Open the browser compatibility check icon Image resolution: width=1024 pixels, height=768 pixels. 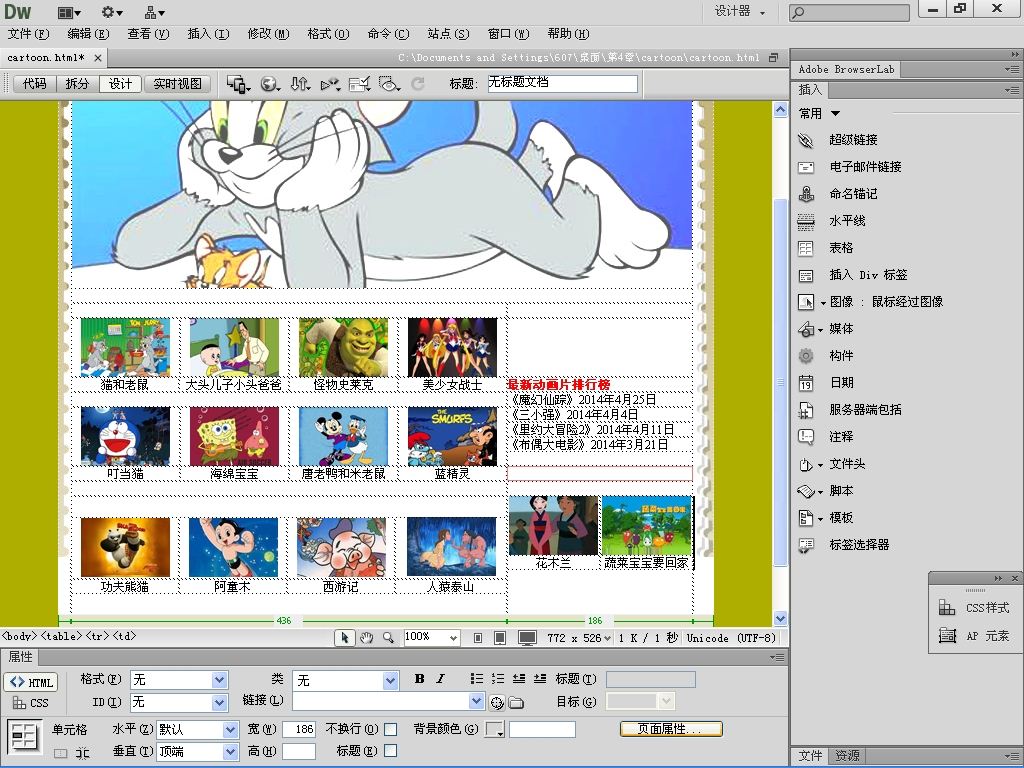360,84
